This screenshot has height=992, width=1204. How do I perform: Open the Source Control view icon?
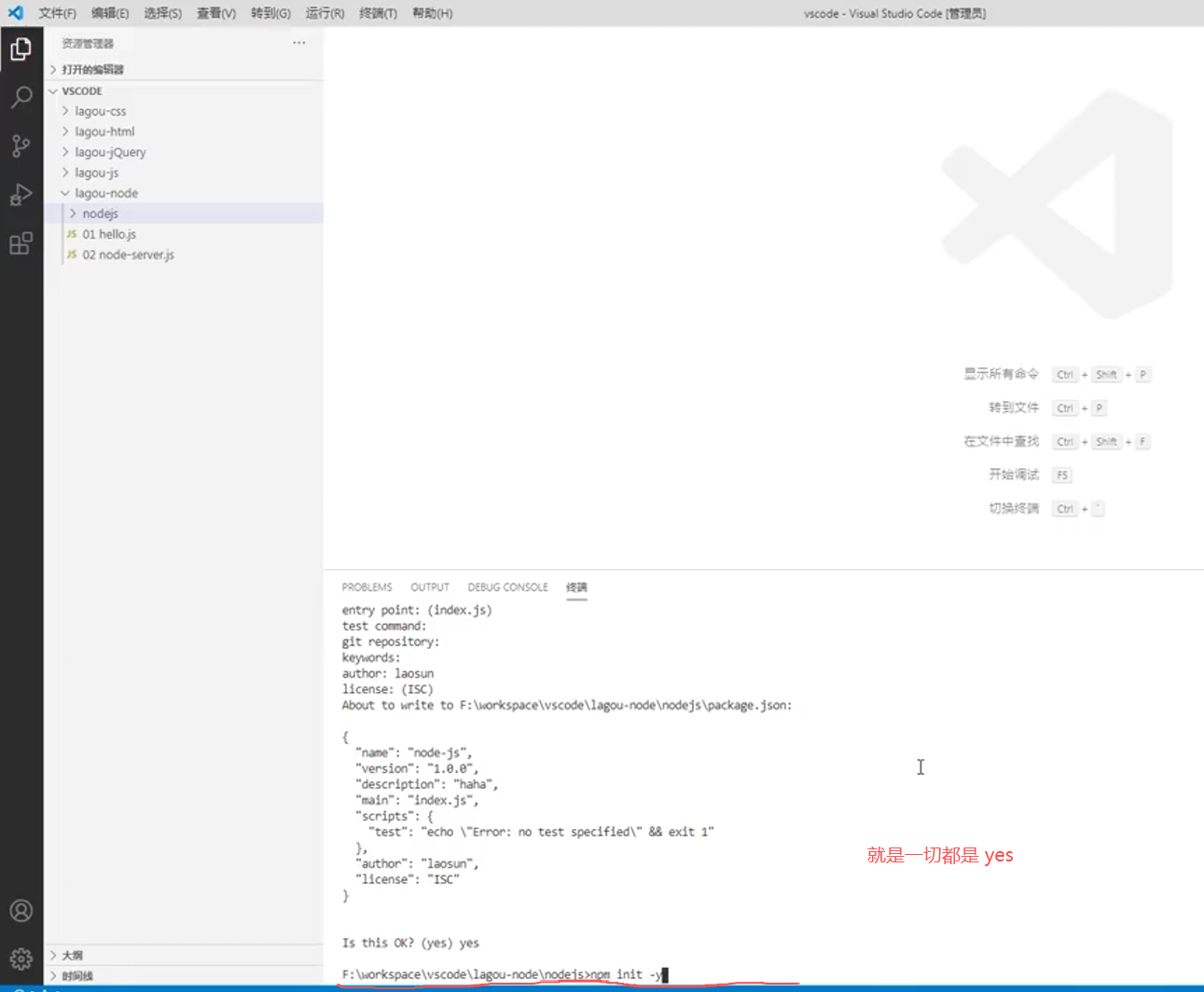21,145
